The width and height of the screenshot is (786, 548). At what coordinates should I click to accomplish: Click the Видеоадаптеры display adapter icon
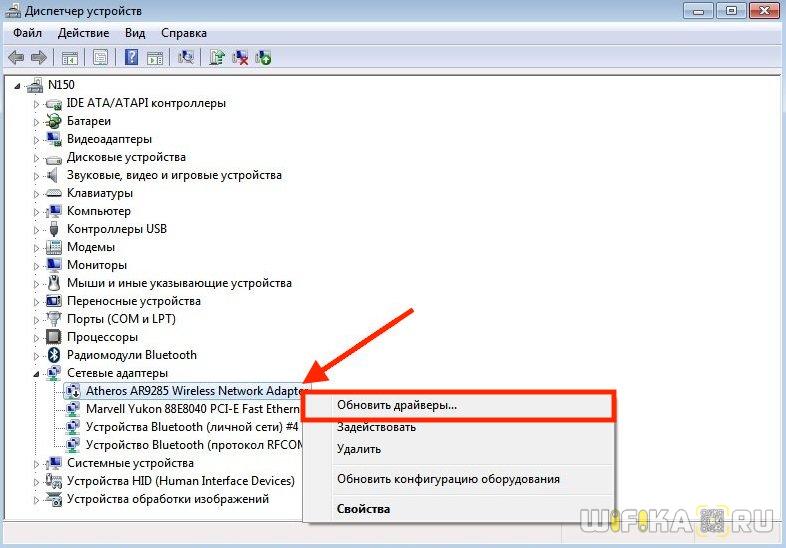pyautogui.click(x=53, y=139)
